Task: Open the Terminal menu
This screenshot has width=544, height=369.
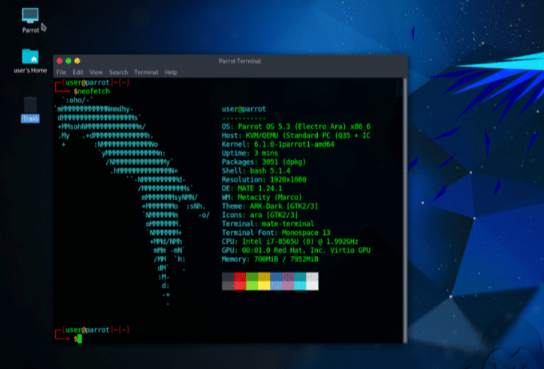Action: coord(146,72)
